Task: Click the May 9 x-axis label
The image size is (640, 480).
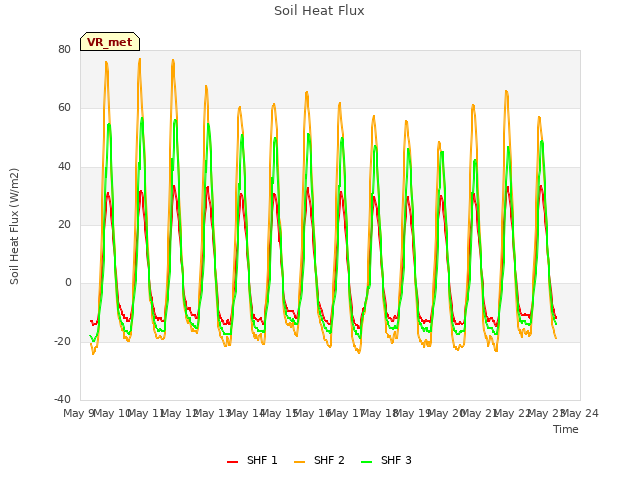Action: pyautogui.click(x=78, y=413)
